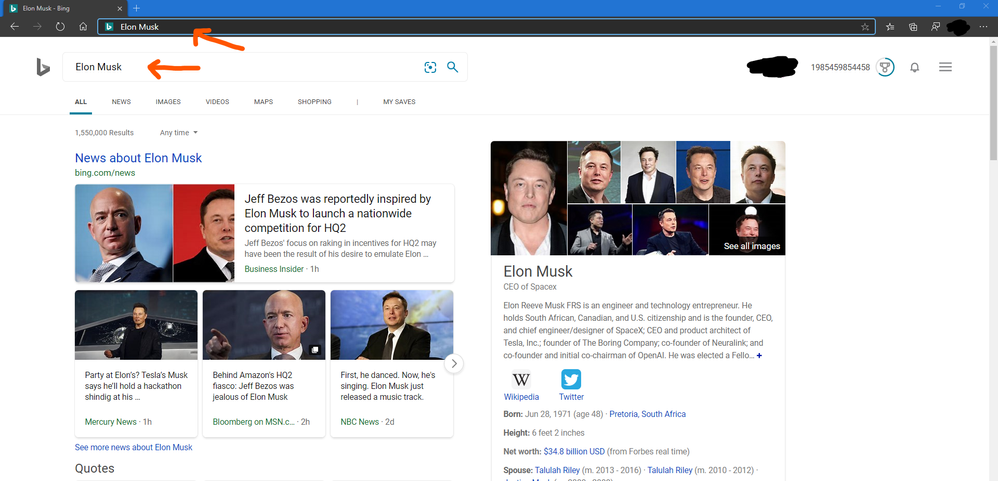Viewport: 998px width, 481px height.
Task: Click the rewards points number 1985459854458
Action: tap(840, 67)
